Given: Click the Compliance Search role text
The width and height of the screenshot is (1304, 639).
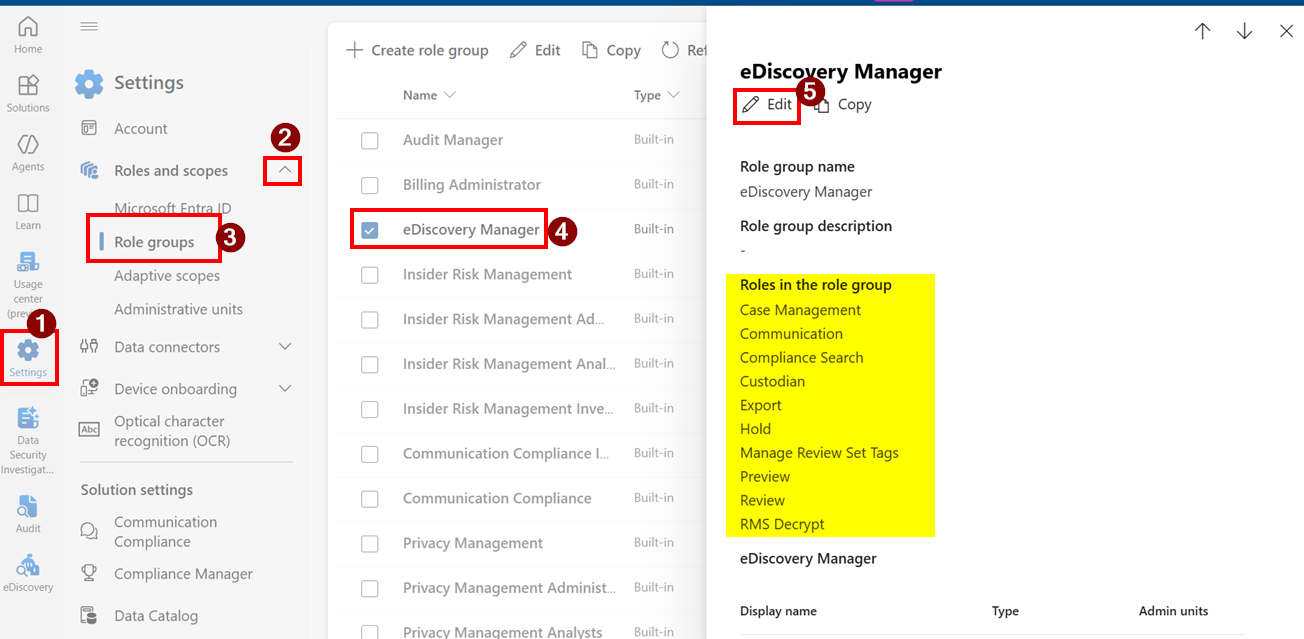Looking at the screenshot, I should point(801,358).
